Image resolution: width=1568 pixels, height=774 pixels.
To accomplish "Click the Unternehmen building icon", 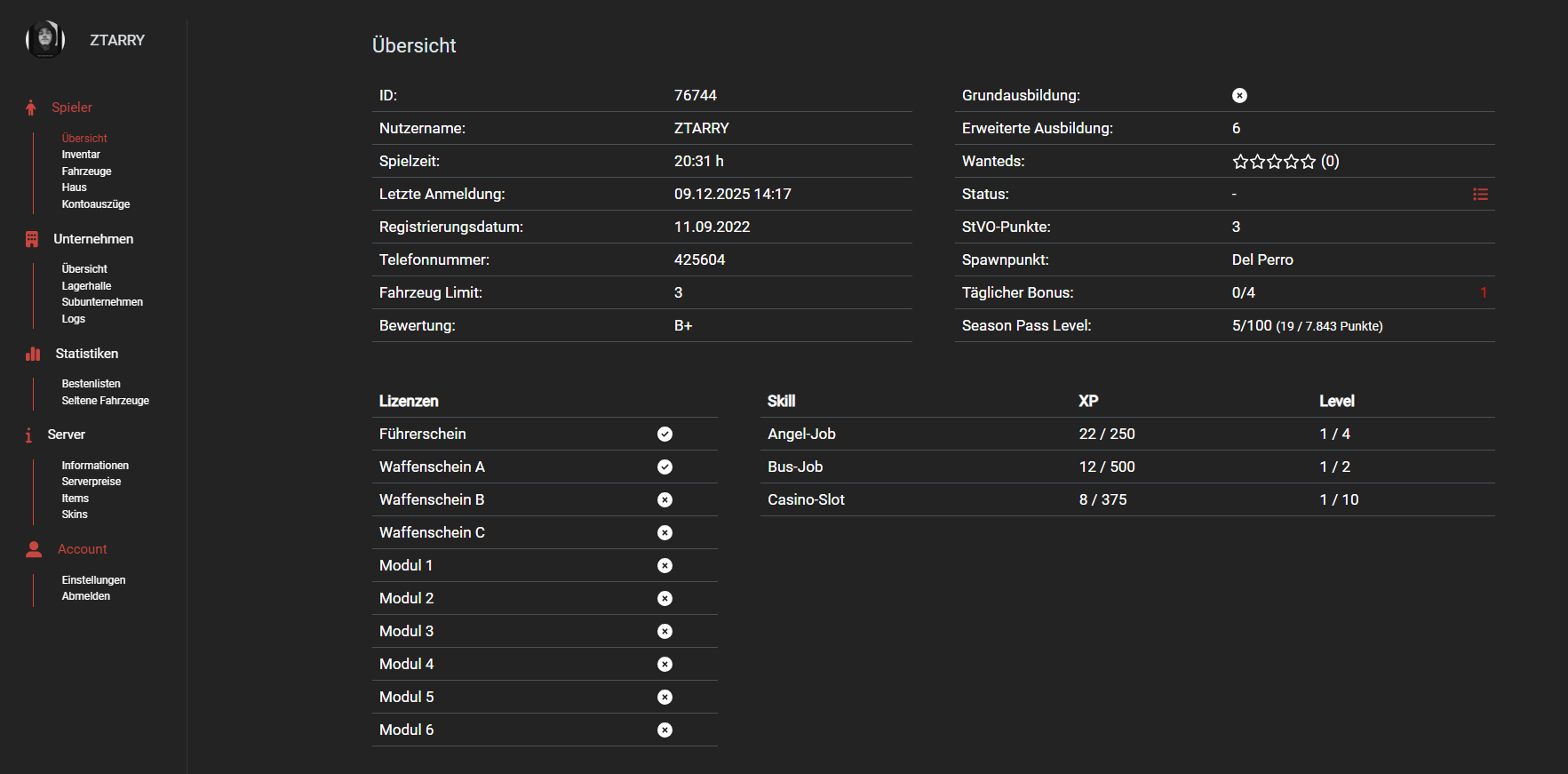I will coord(32,239).
